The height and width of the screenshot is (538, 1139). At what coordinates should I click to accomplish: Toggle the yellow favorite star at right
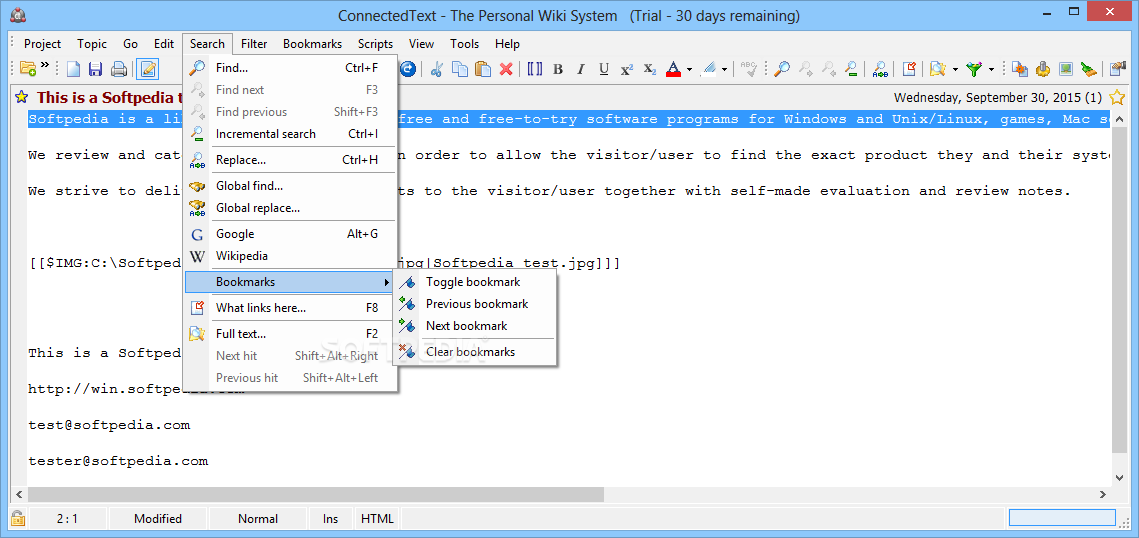(1116, 97)
